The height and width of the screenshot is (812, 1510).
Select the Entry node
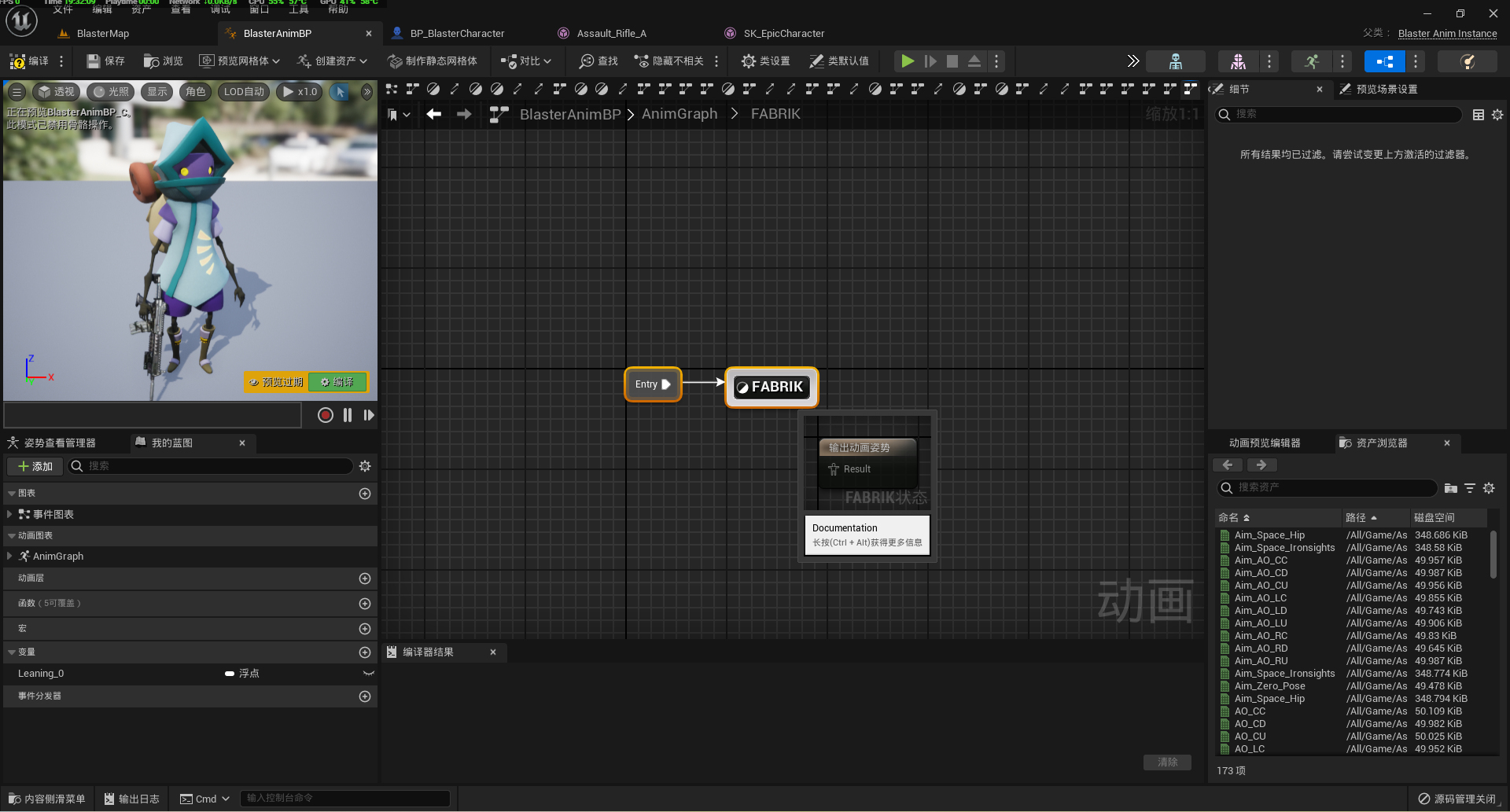(x=653, y=384)
